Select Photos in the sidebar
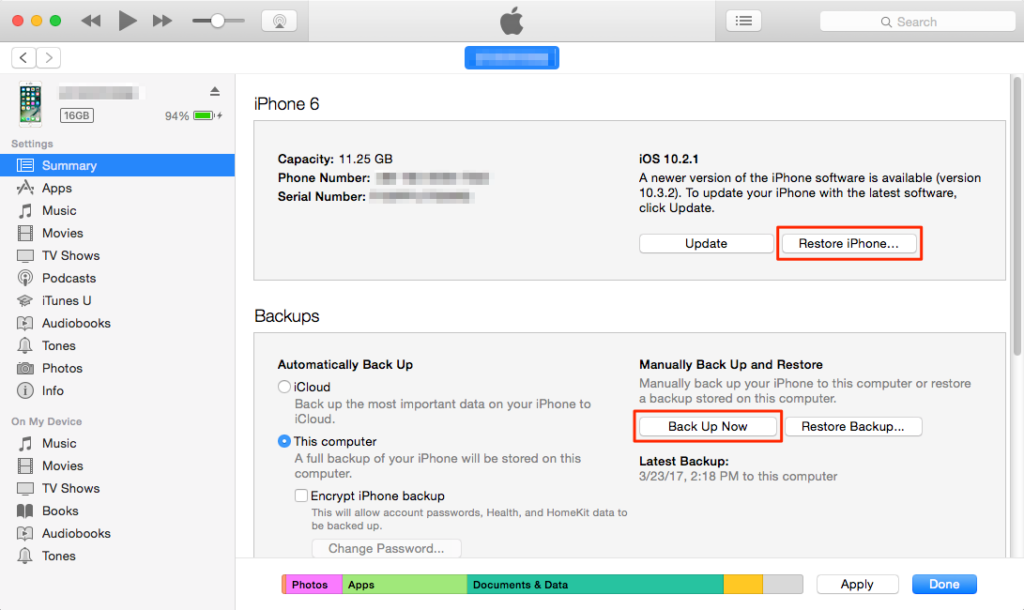Viewport: 1024px width, 610px height. [x=57, y=368]
